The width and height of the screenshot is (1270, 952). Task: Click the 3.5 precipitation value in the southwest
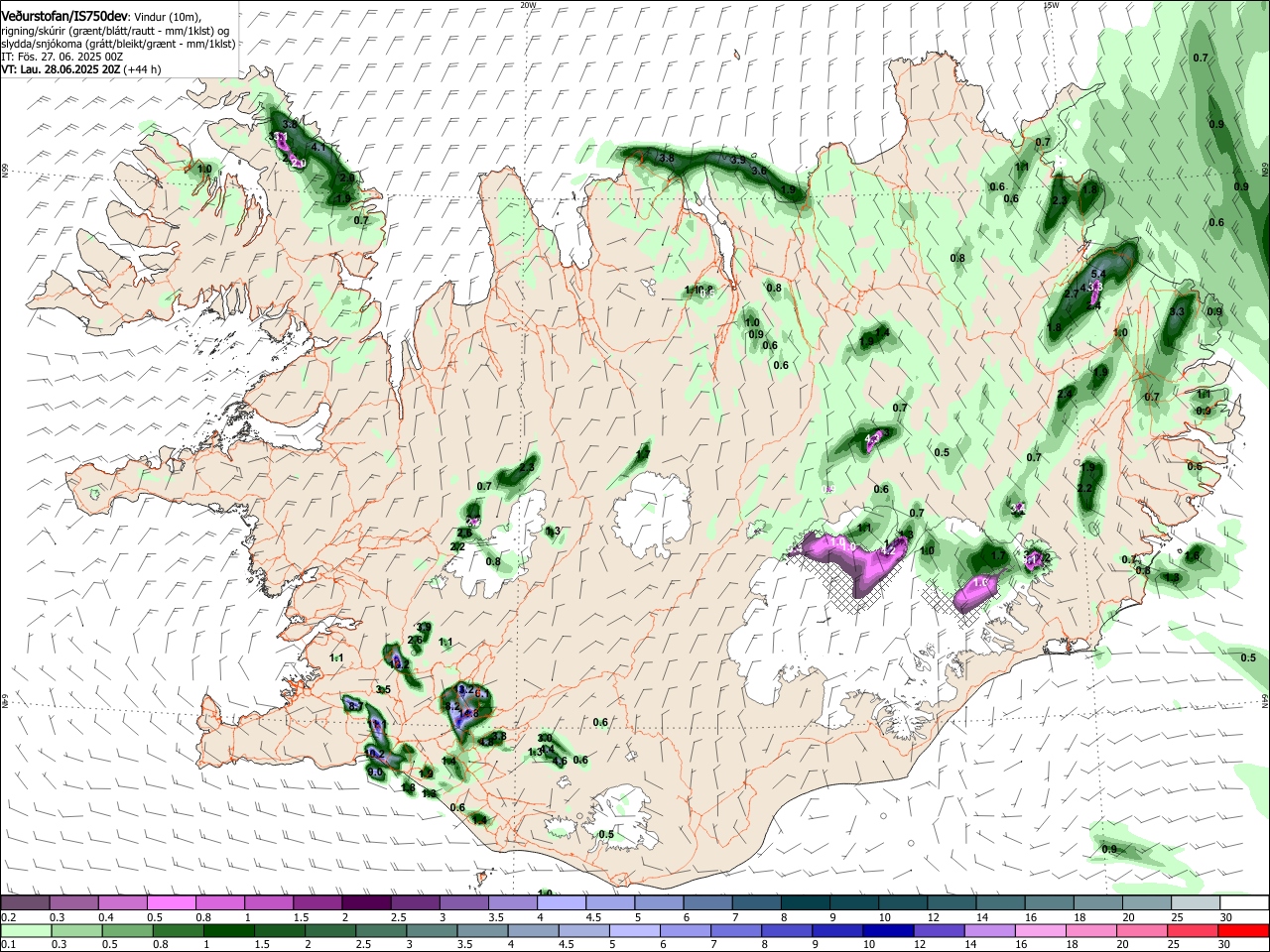383,689
